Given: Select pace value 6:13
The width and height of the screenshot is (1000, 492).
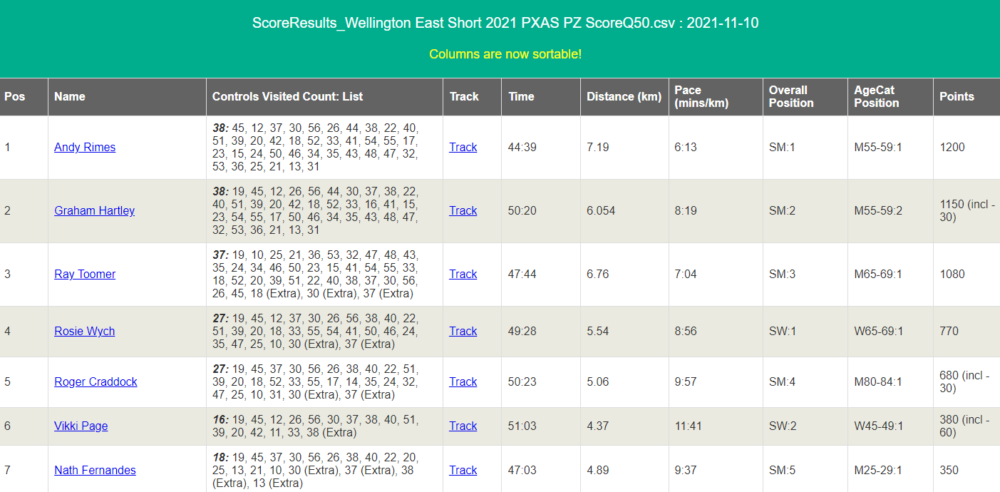Looking at the screenshot, I should (686, 147).
